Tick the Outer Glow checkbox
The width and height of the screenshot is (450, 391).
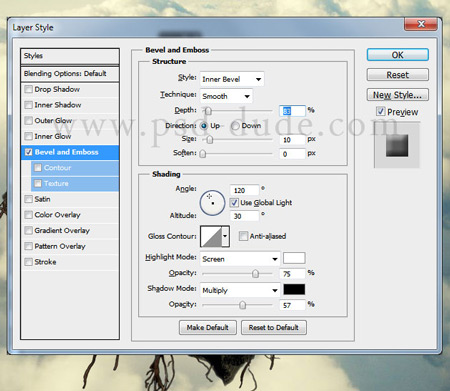(x=29, y=121)
